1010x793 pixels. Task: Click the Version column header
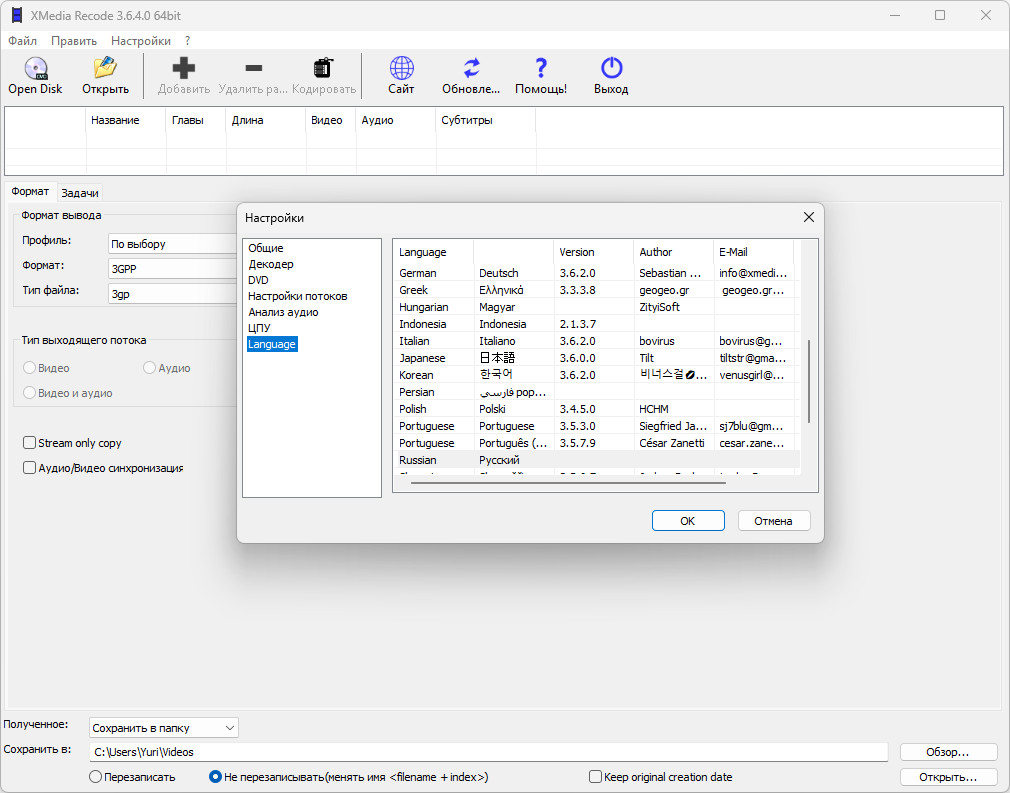[593, 252]
